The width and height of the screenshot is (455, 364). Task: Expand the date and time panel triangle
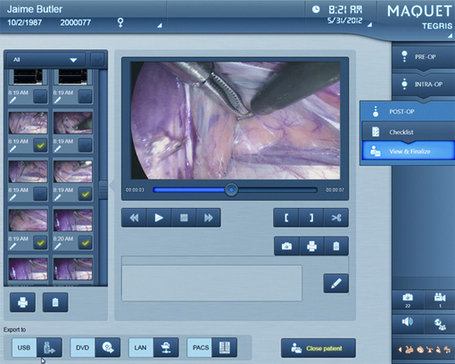coord(370,25)
